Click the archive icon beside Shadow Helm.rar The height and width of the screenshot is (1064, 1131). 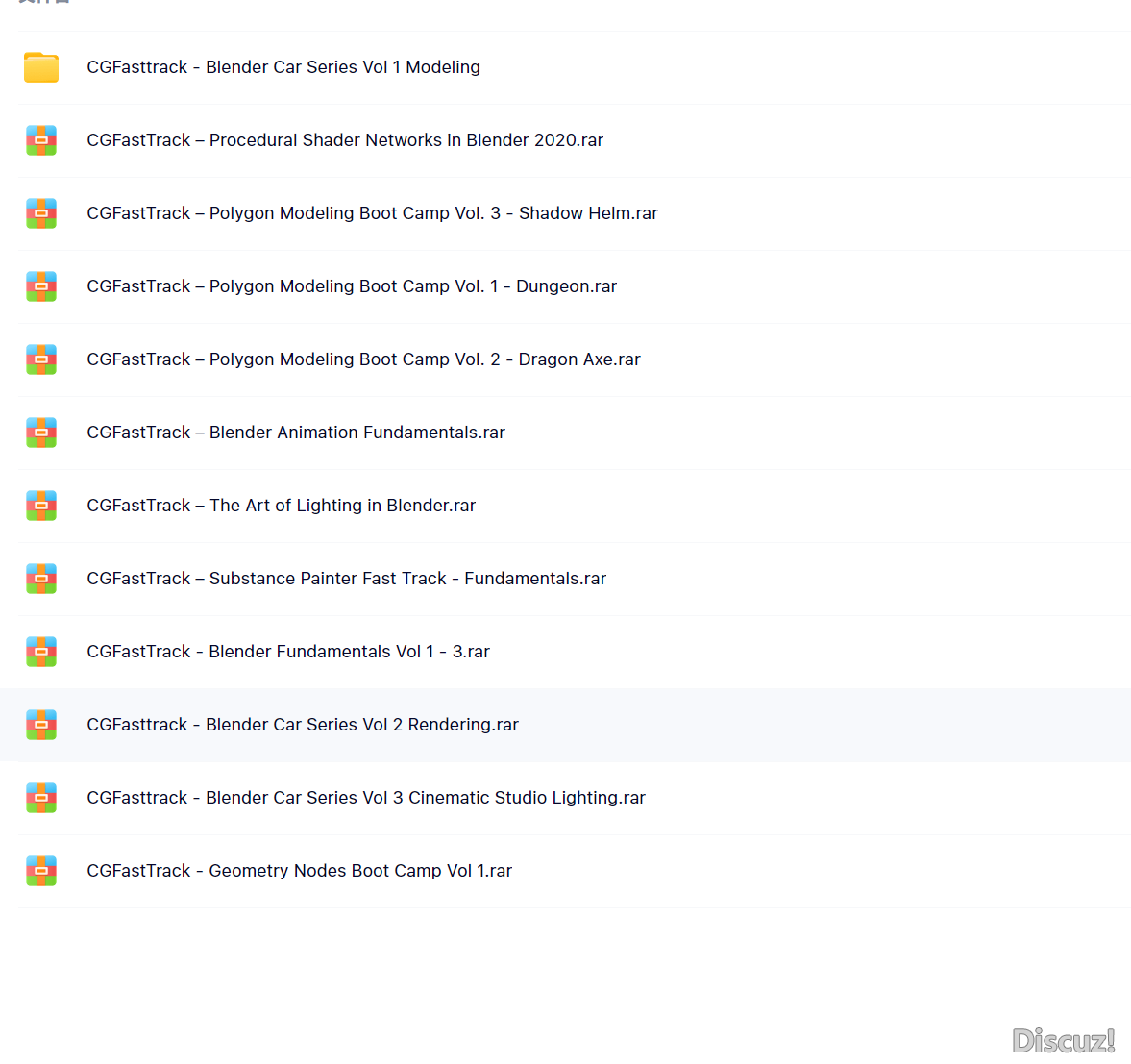tap(41, 213)
